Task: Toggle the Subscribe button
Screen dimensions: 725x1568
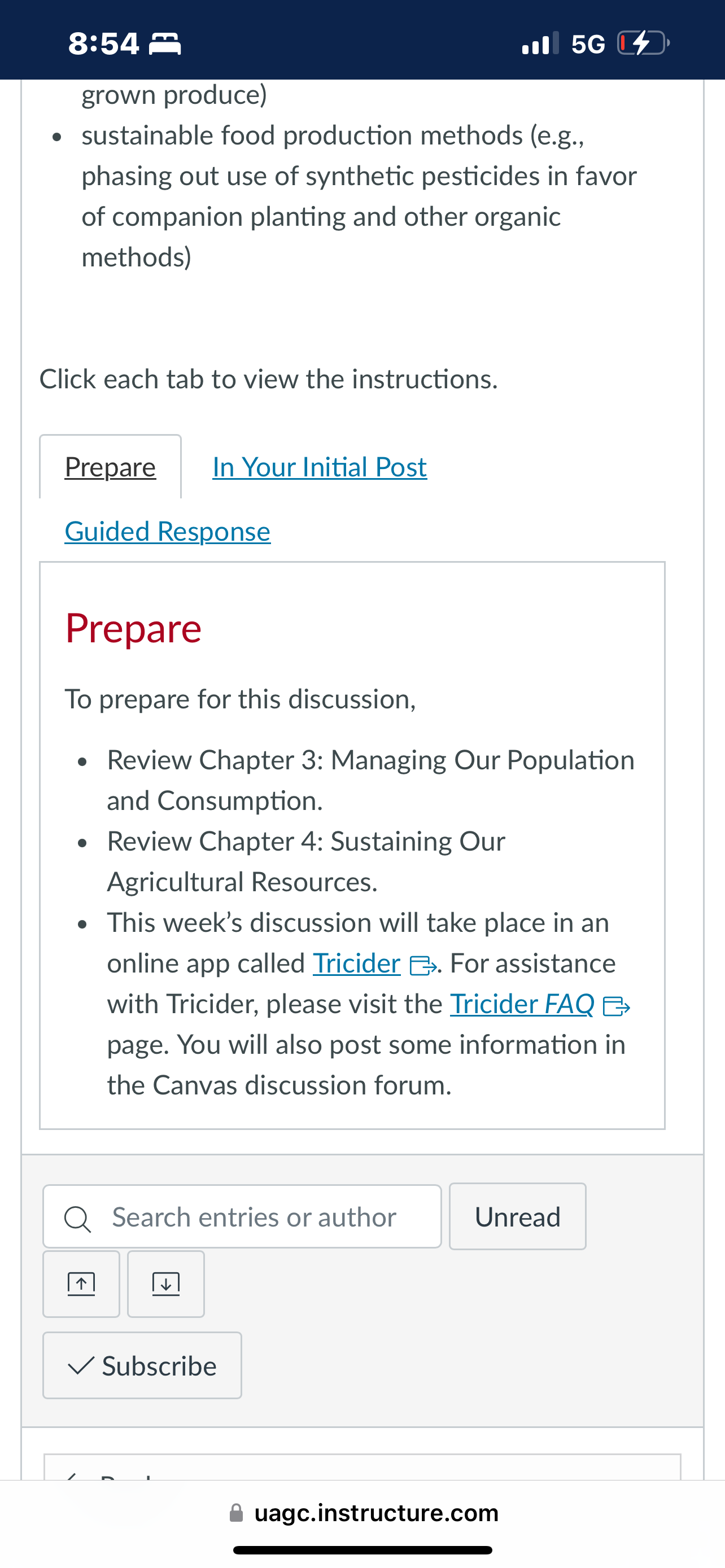Action: click(x=142, y=1365)
